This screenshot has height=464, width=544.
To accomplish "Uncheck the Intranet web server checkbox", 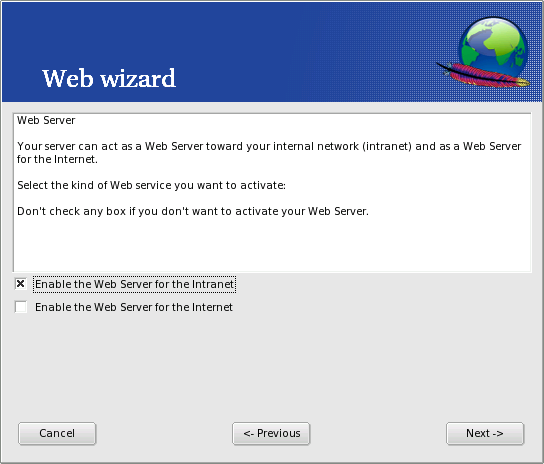I will [21, 284].
